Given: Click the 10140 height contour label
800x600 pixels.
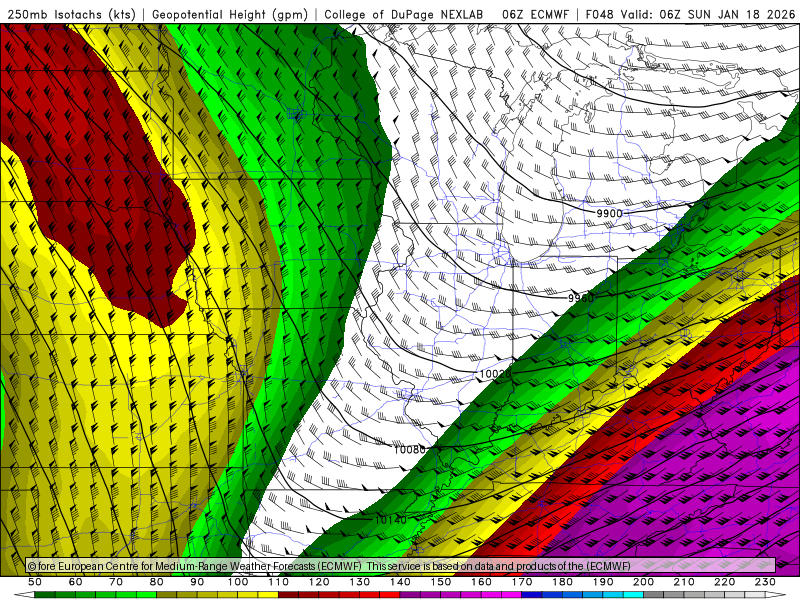Looking at the screenshot, I should point(391,520).
